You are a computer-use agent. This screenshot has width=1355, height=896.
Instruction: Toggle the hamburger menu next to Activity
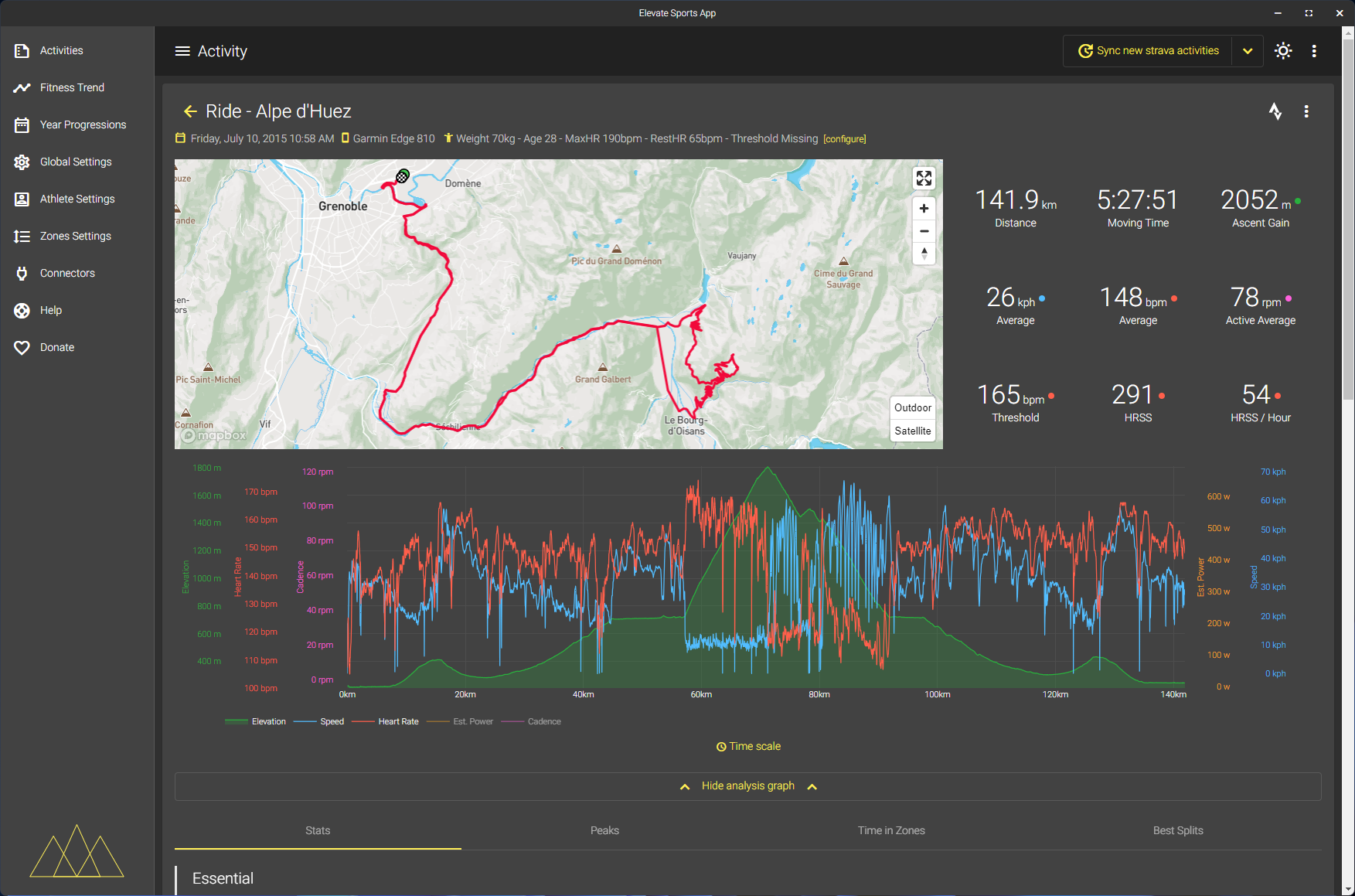[x=182, y=51]
